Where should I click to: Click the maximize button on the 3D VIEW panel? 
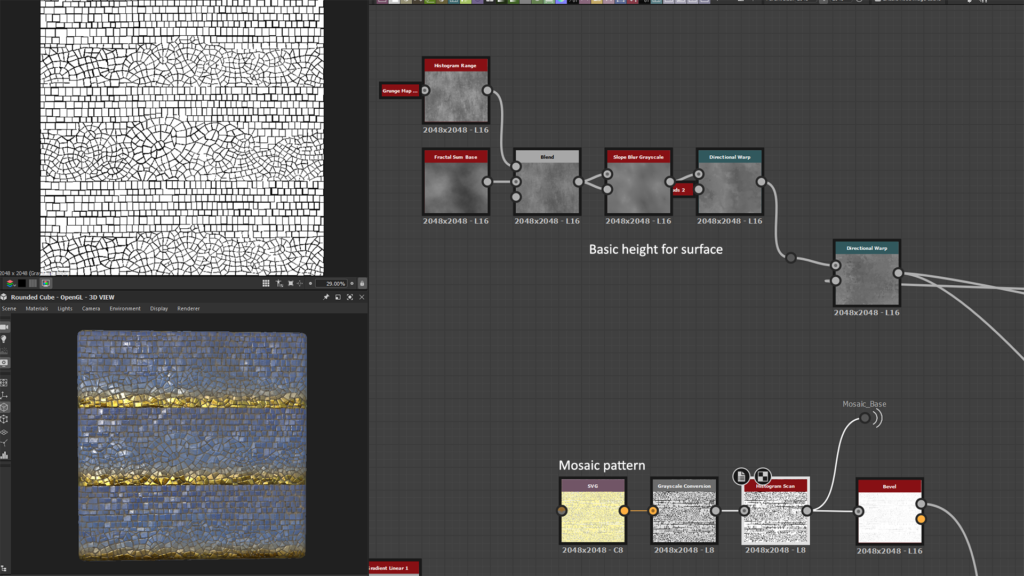tap(350, 297)
